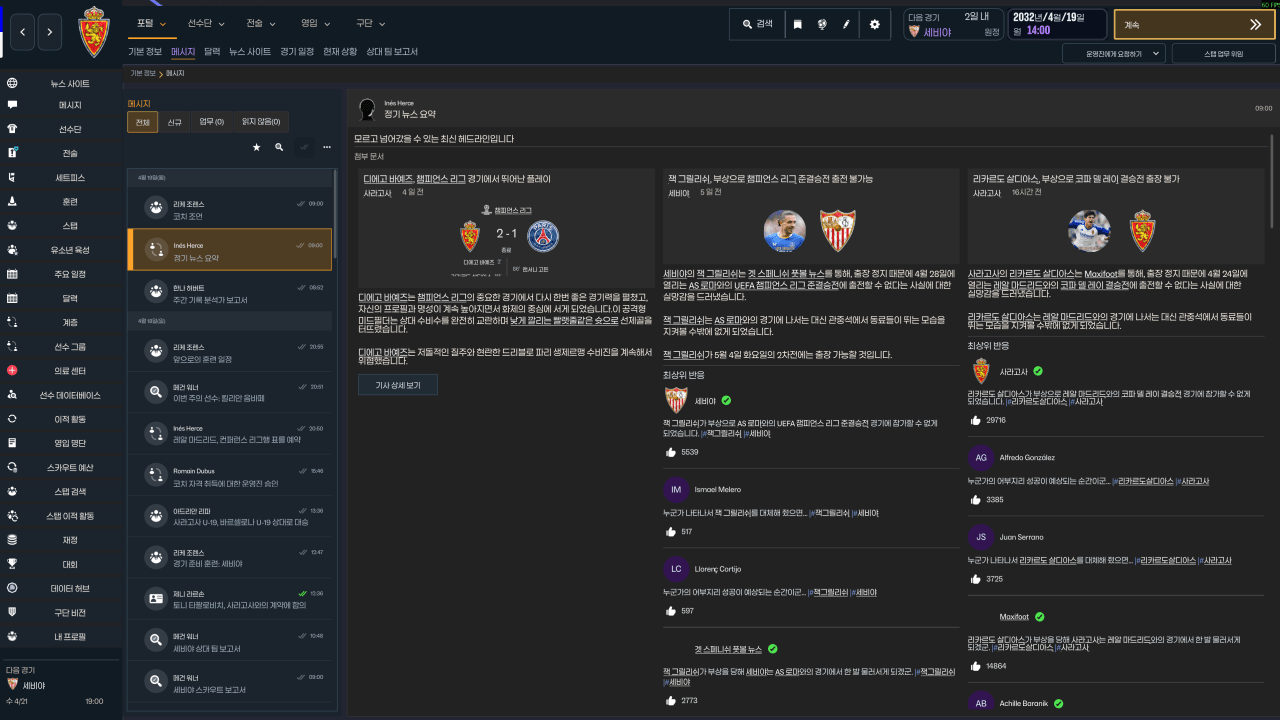This screenshot has height=720, width=1280.
Task: Click the globe icon in top toolbar
Action: (x=822, y=24)
